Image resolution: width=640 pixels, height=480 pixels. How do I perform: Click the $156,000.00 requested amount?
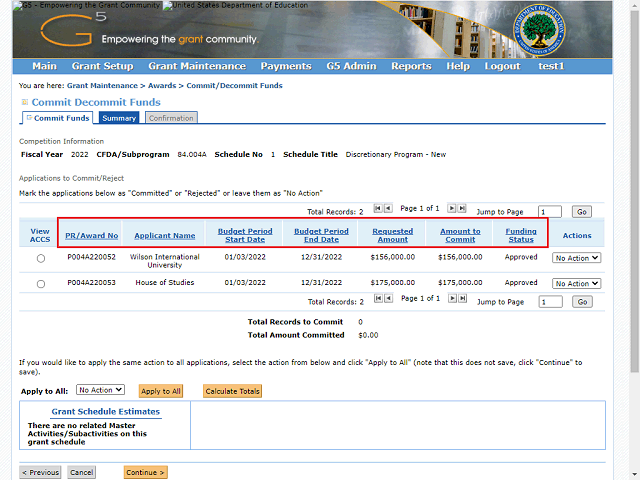(x=393, y=257)
